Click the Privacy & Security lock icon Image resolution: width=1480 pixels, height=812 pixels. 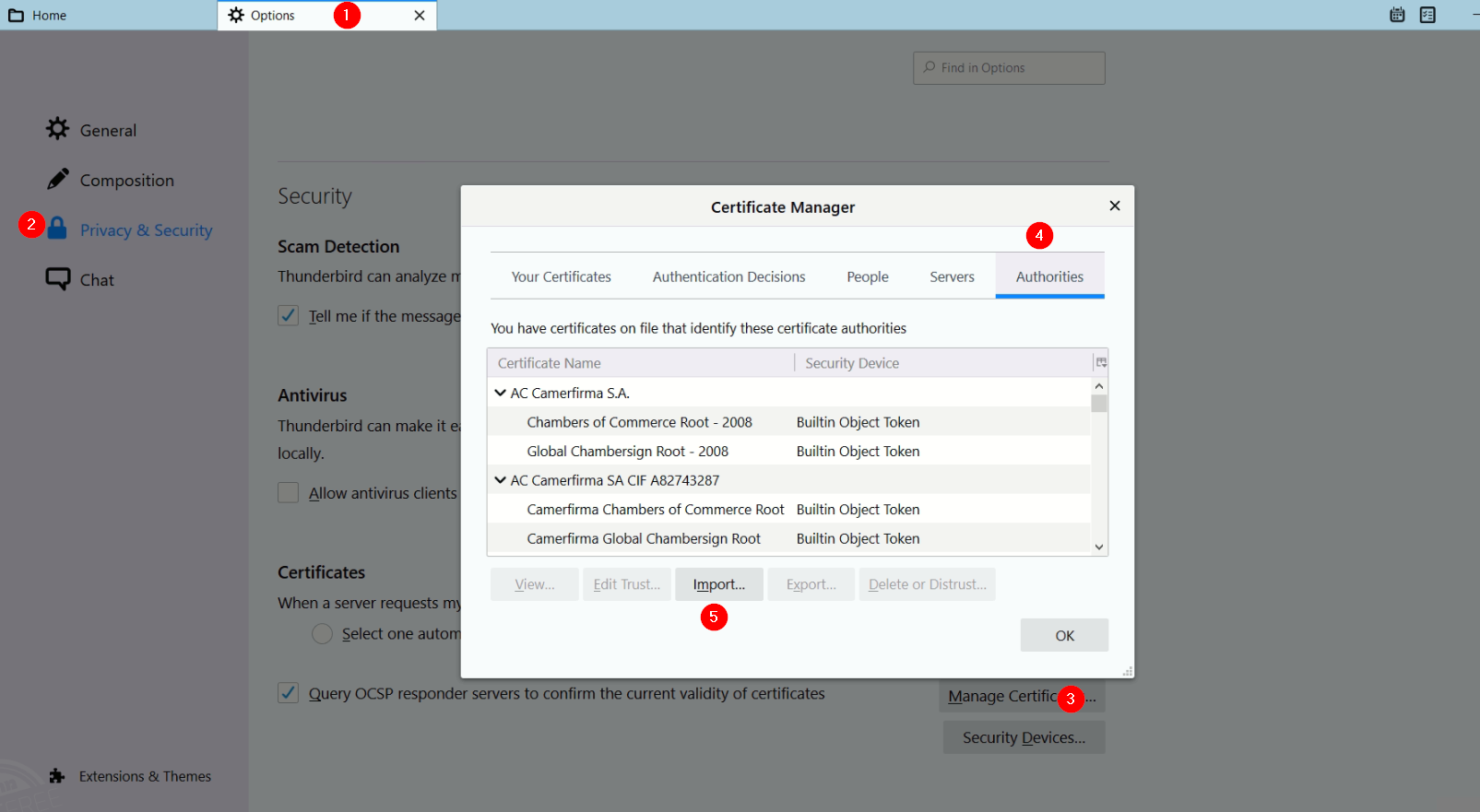57,229
